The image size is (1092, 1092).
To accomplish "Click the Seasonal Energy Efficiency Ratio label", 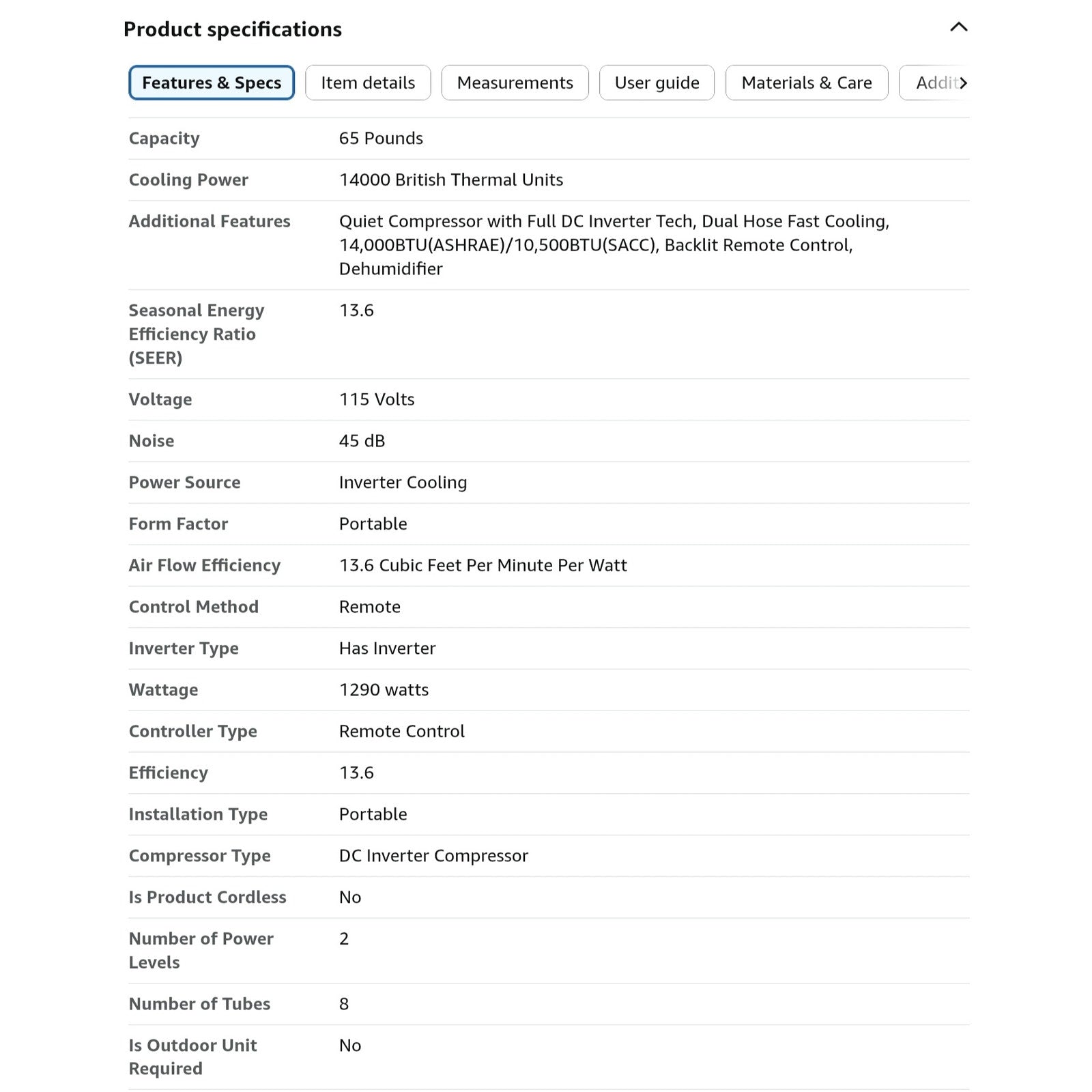I will pyautogui.click(x=197, y=334).
